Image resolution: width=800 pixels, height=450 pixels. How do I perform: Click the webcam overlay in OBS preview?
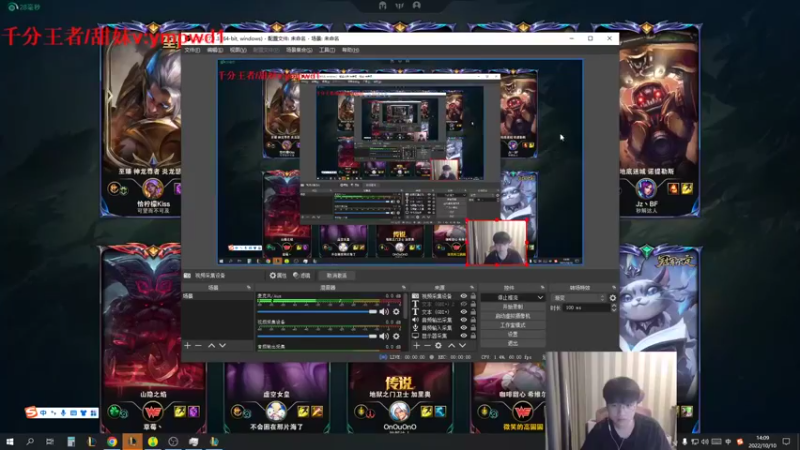pyautogui.click(x=497, y=242)
